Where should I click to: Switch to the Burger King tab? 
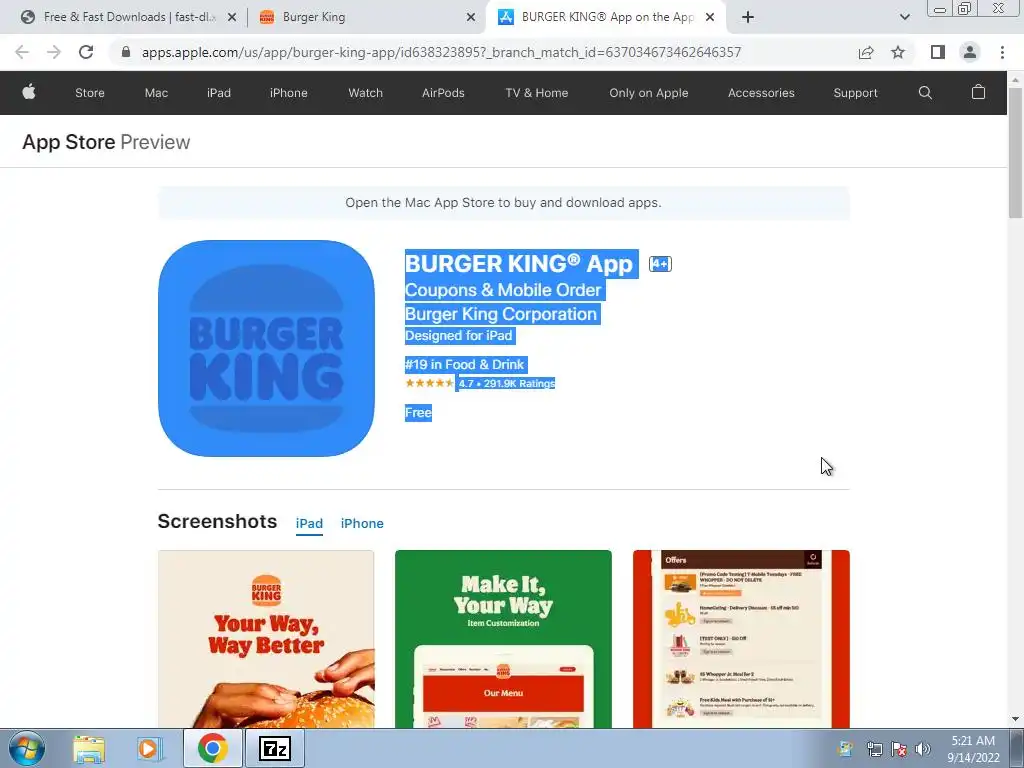pos(367,17)
